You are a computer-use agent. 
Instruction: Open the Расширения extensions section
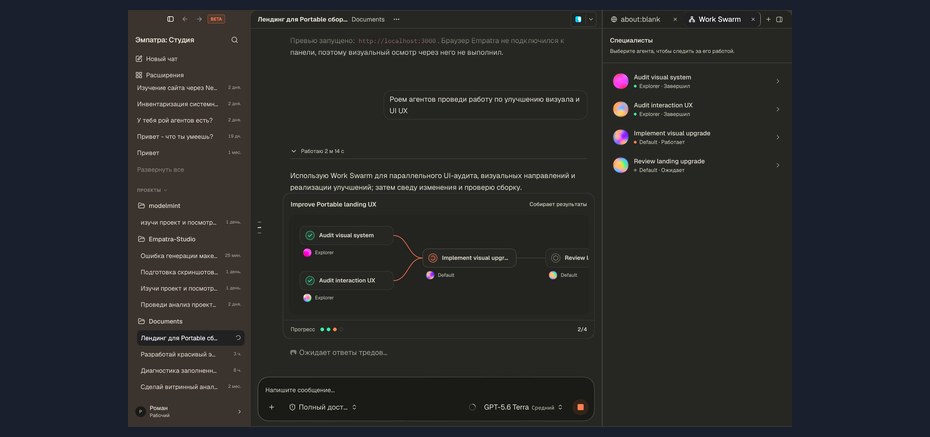[160, 75]
